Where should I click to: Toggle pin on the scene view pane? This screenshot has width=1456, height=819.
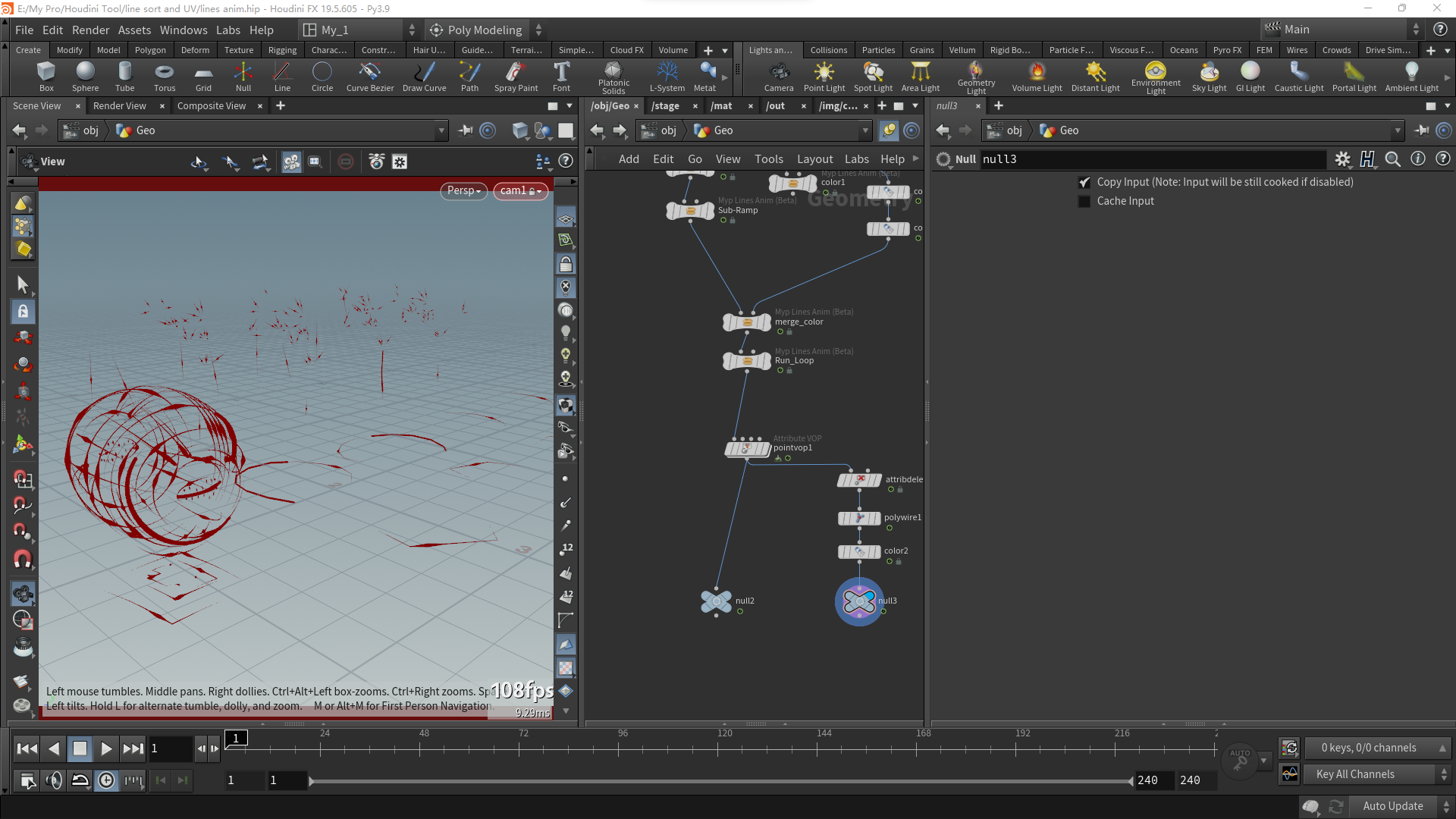(x=466, y=130)
